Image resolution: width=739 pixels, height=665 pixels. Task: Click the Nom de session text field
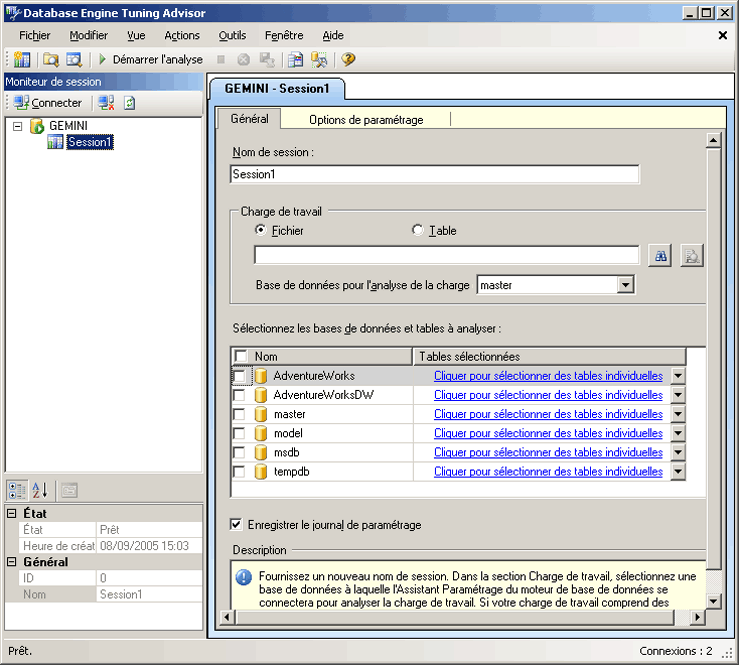(x=434, y=175)
